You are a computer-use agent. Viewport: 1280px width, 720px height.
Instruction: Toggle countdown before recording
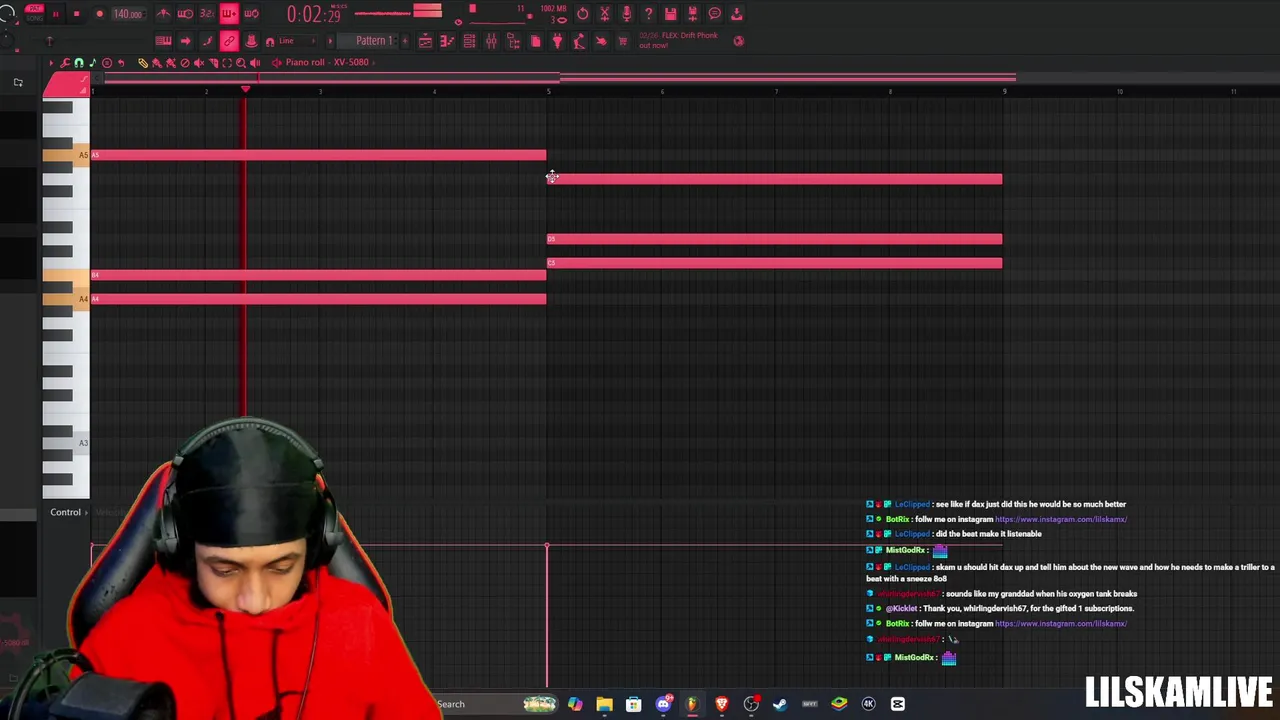click(x=207, y=14)
